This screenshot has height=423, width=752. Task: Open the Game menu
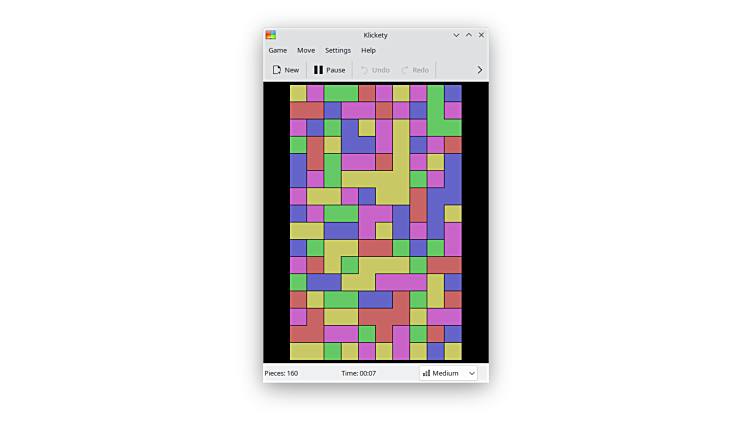(277, 50)
